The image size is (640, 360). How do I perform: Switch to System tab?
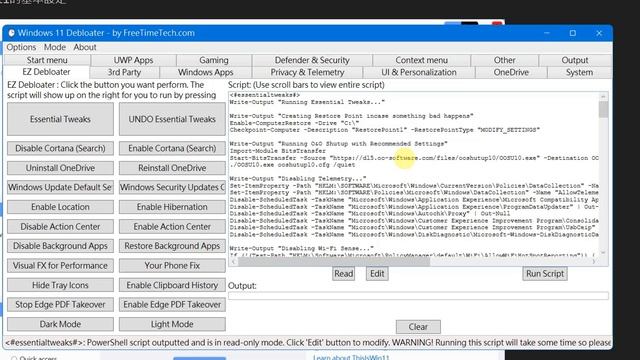pos(579,72)
